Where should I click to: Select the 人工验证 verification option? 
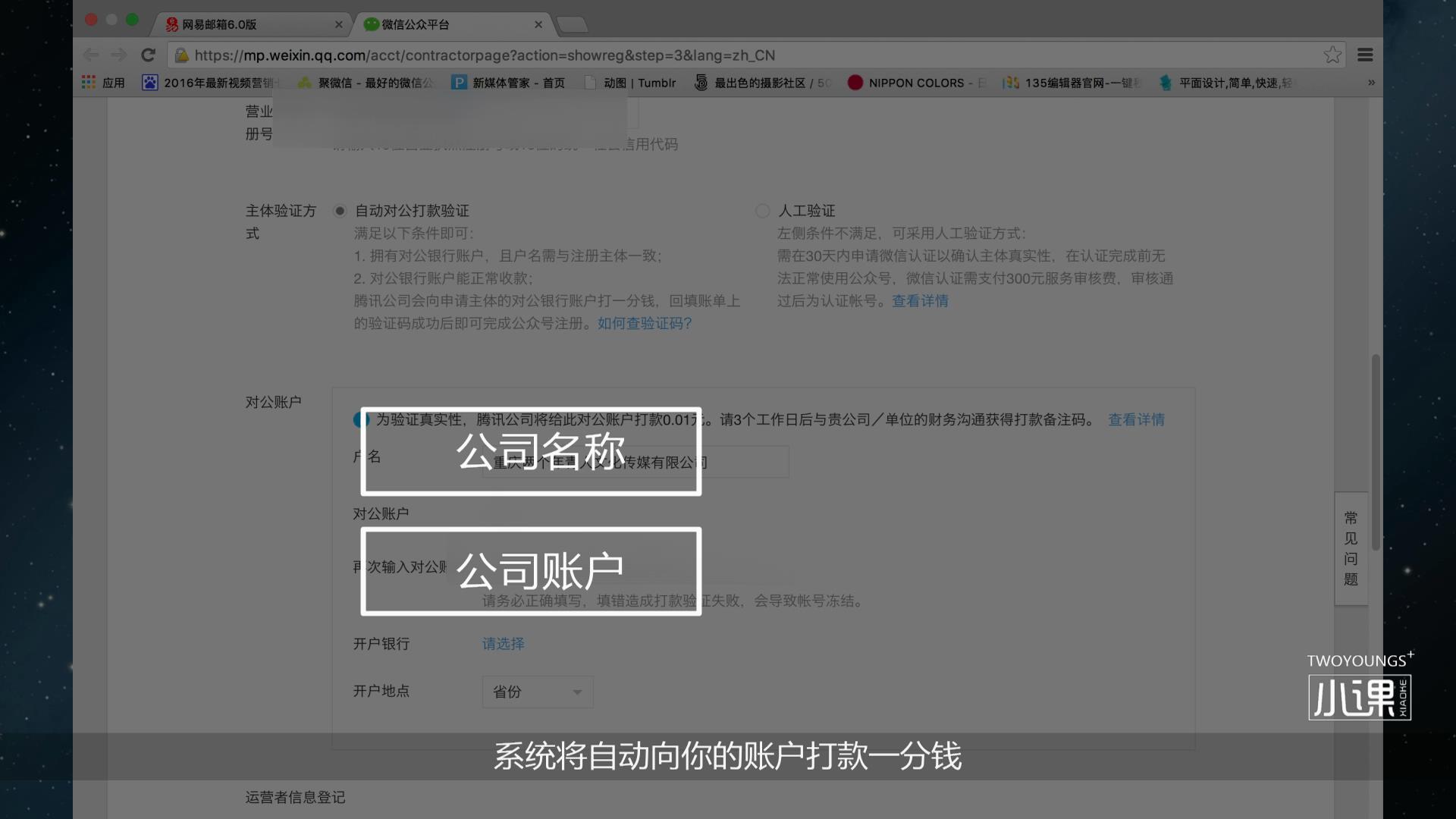(x=762, y=211)
